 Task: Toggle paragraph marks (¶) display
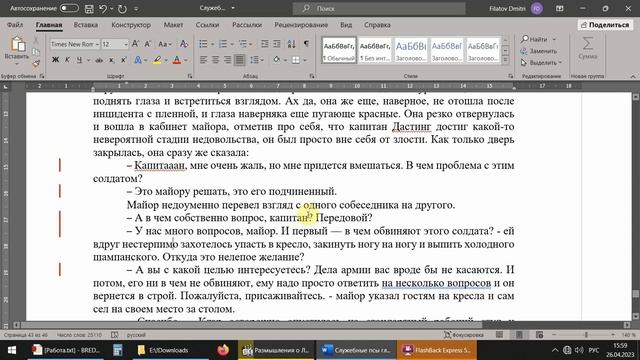pyautogui.click(x=306, y=44)
